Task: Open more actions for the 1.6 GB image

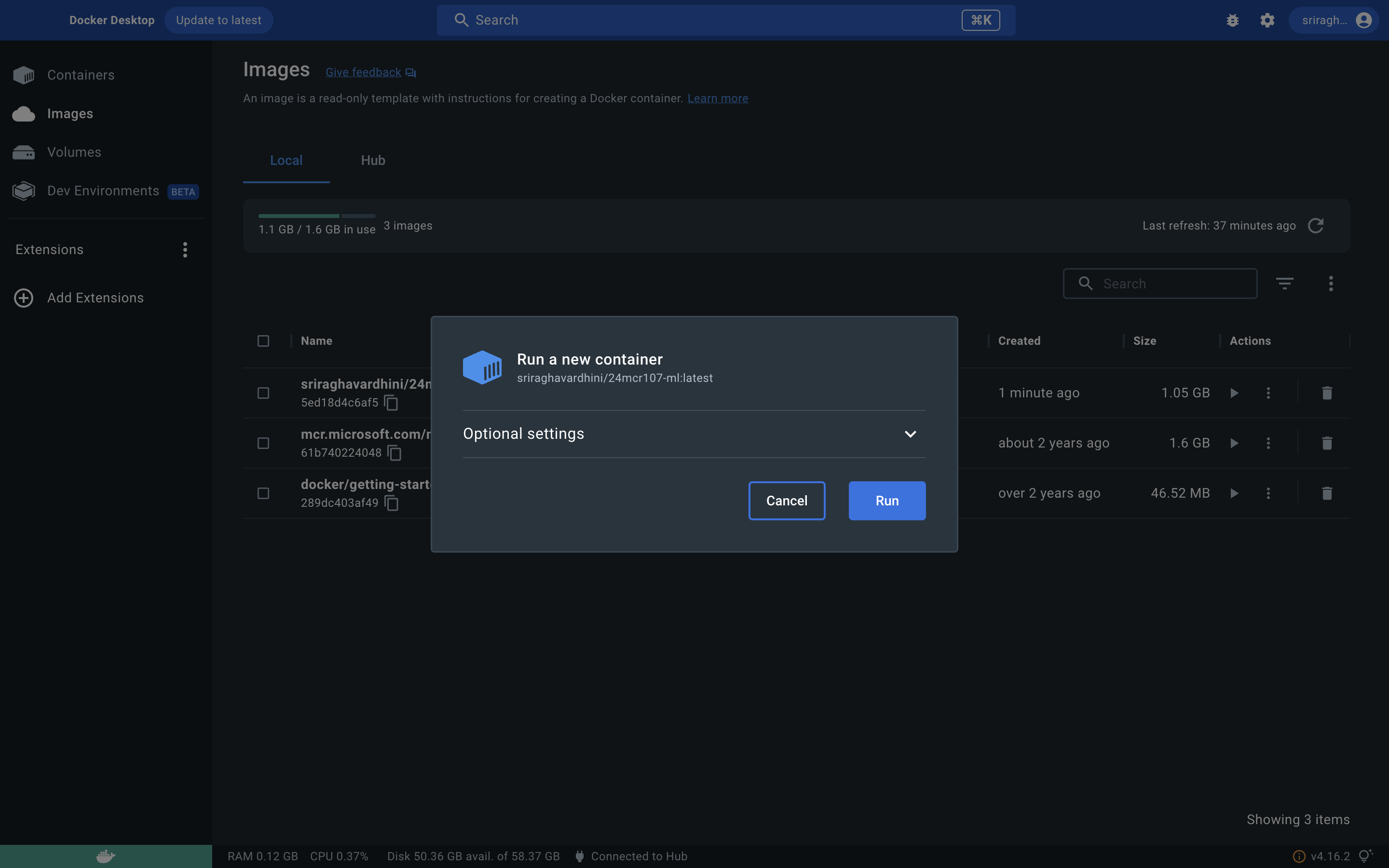Action: click(x=1268, y=443)
